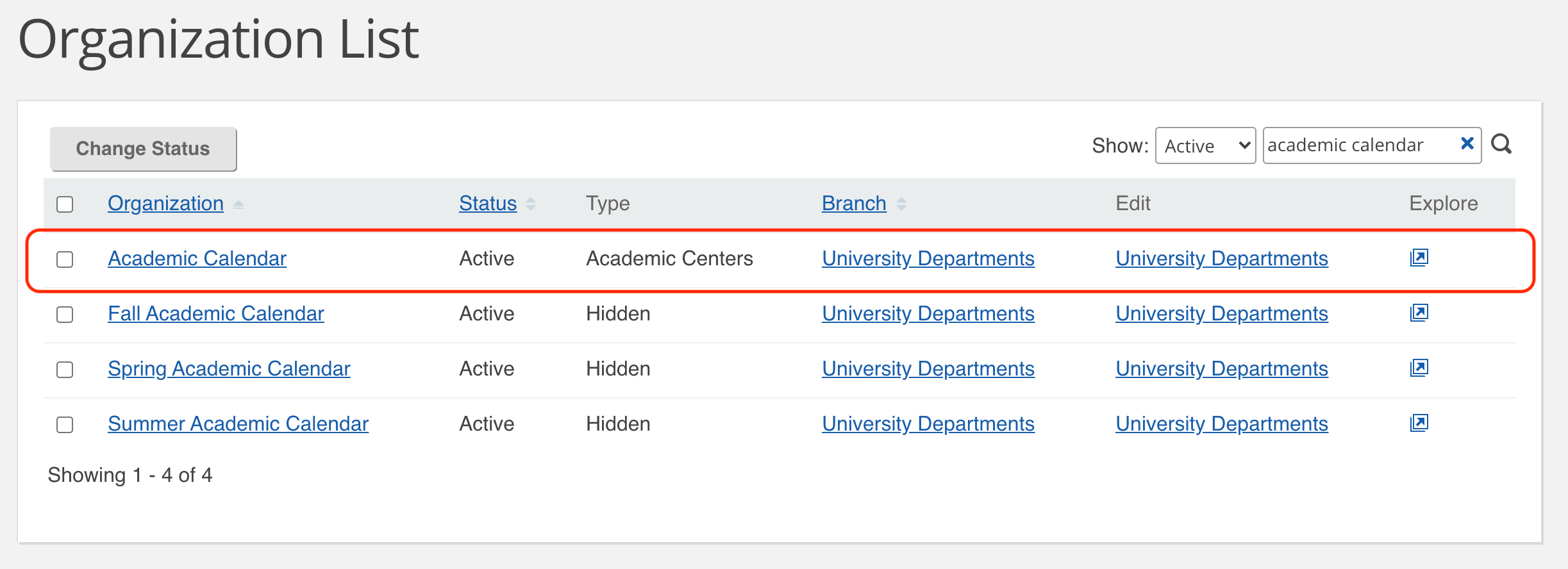Click Hidden type in Fall Academic Calendar row
The height and width of the screenshot is (569, 1568).
pyautogui.click(x=618, y=313)
